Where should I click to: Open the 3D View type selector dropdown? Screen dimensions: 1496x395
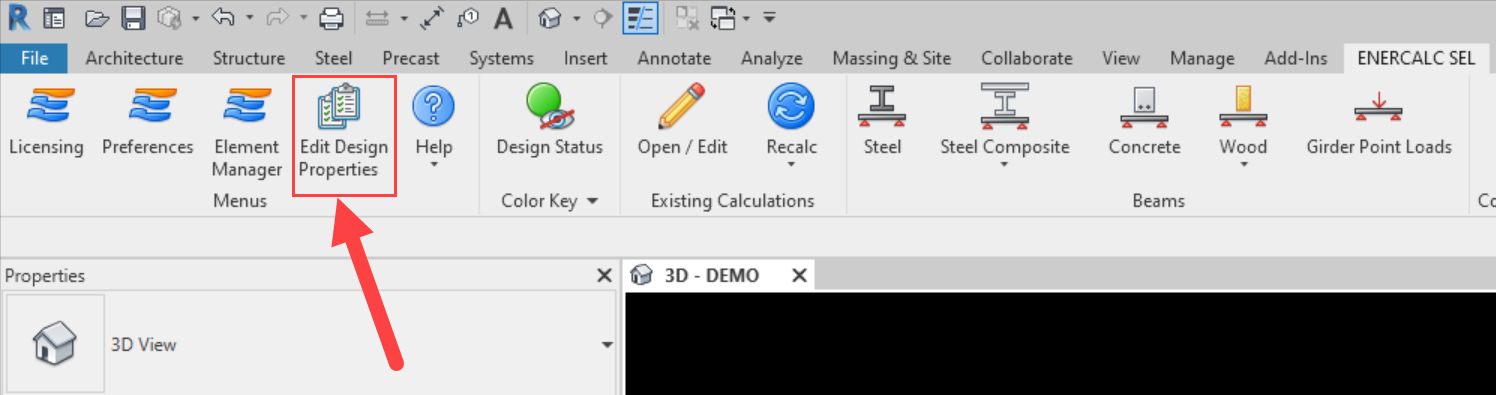point(607,345)
